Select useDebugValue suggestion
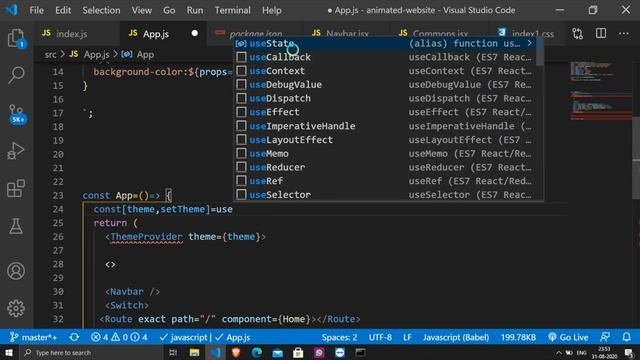This screenshot has width=640, height=360. 385,84
